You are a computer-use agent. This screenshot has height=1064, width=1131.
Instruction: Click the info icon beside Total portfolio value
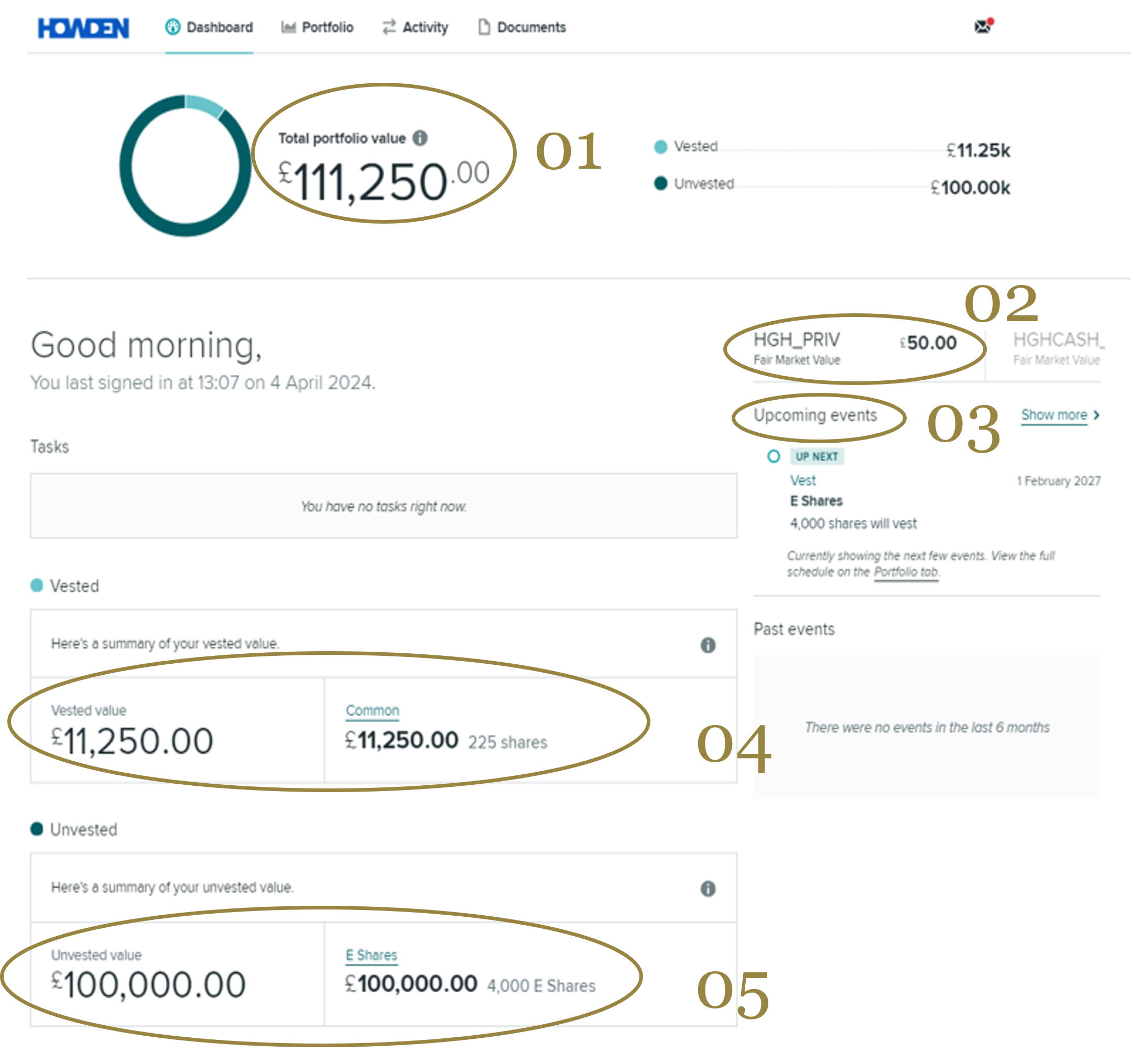(x=420, y=138)
